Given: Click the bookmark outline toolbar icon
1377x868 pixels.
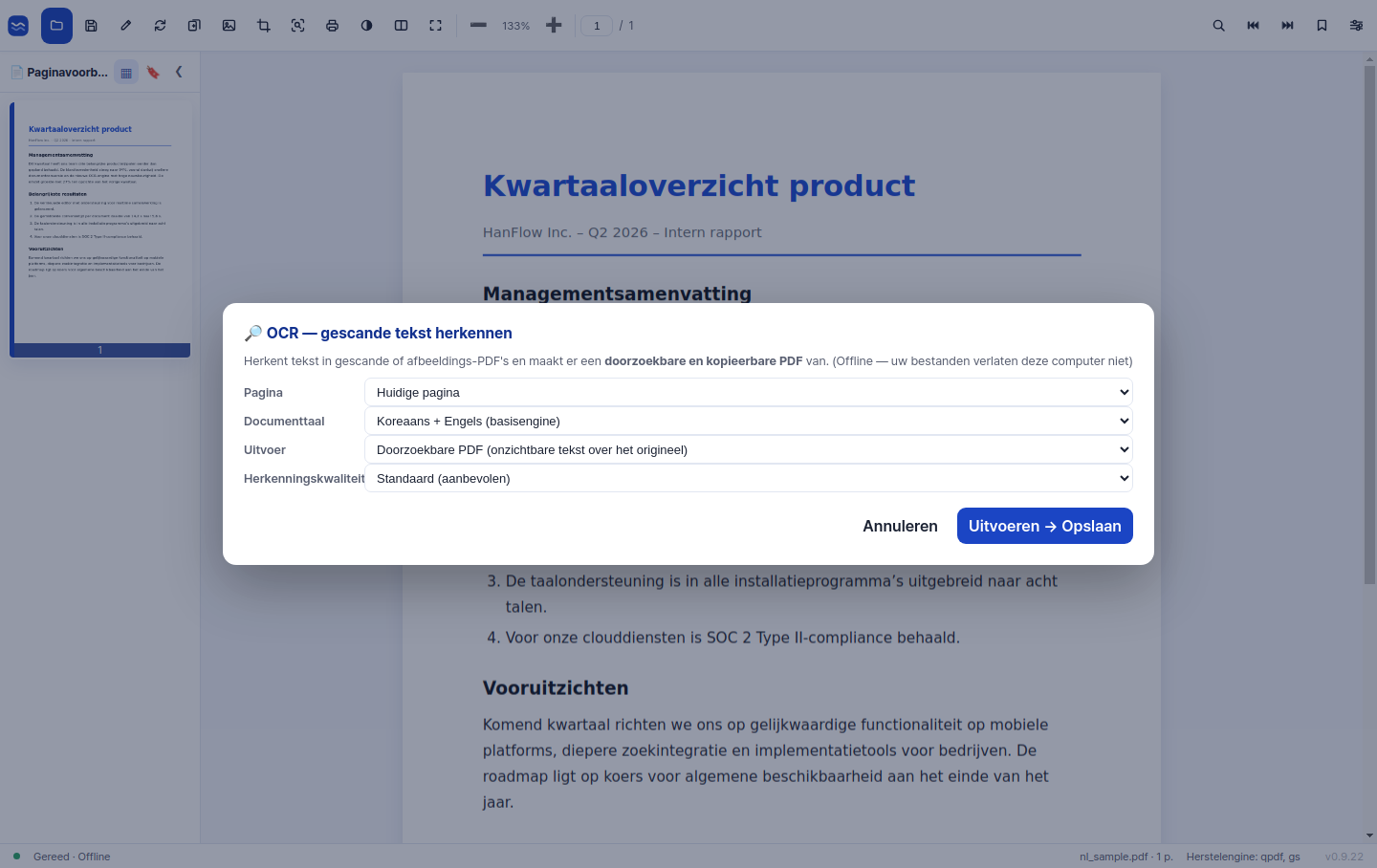Looking at the screenshot, I should 1322,26.
